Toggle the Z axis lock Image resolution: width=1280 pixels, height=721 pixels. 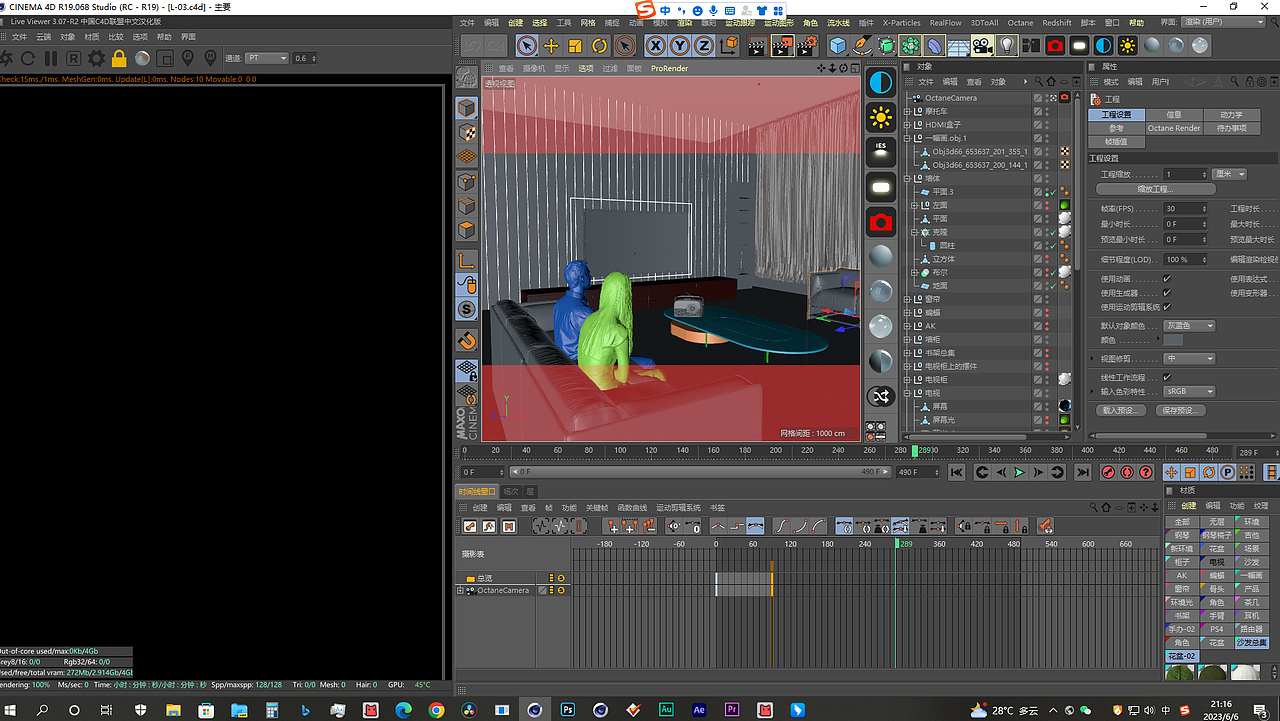pyautogui.click(x=703, y=45)
